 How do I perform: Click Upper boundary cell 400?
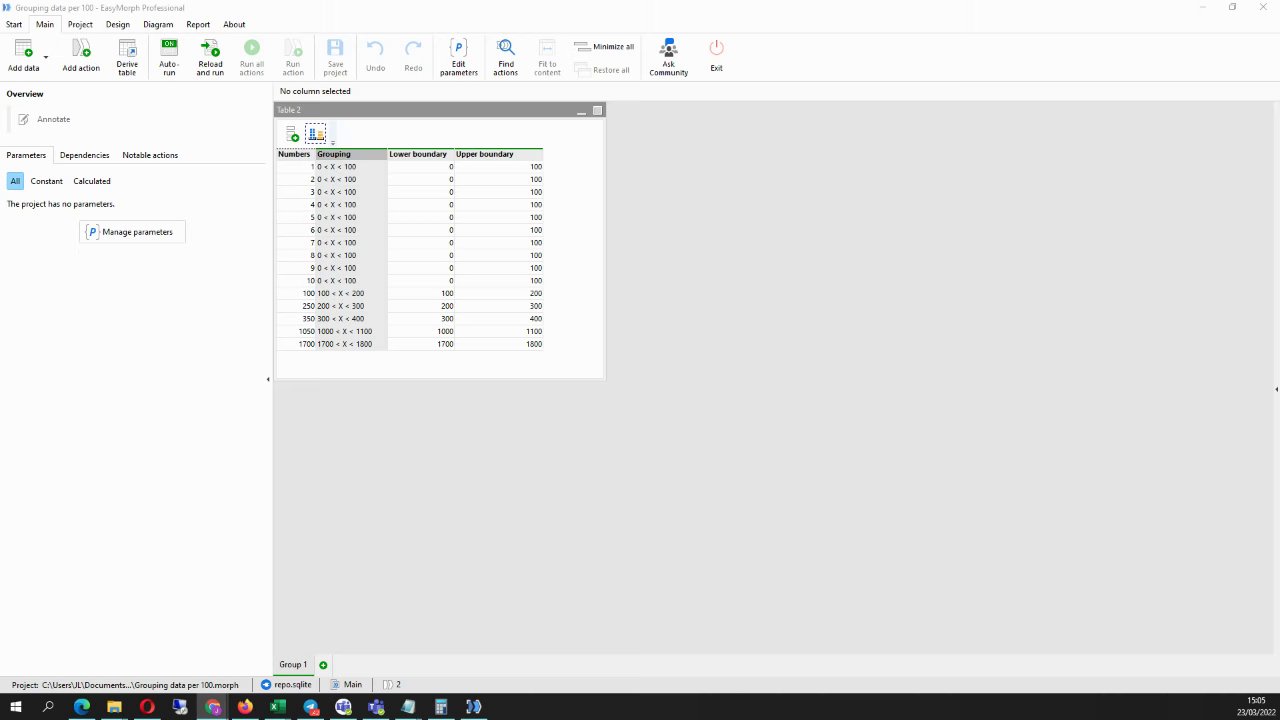click(499, 318)
